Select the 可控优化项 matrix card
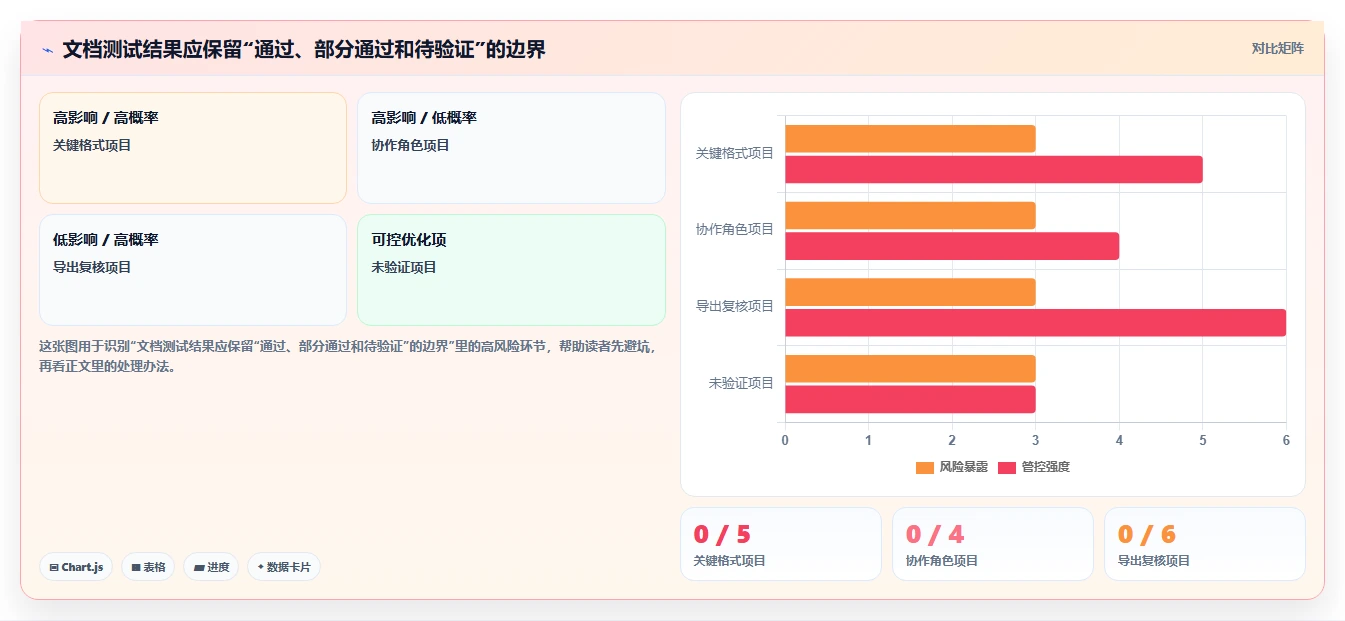Screen dimensions: 1345x621 coord(511,270)
